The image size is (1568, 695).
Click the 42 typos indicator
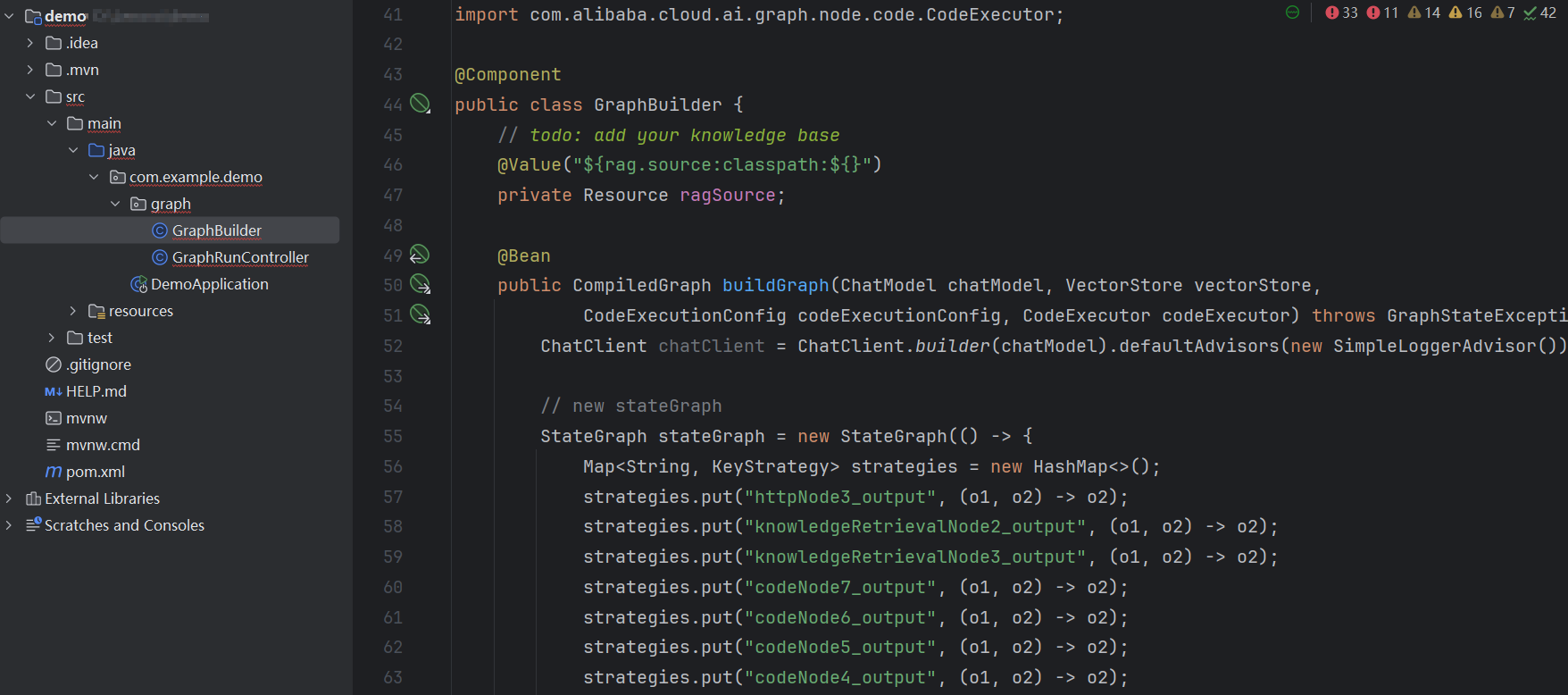(1540, 13)
